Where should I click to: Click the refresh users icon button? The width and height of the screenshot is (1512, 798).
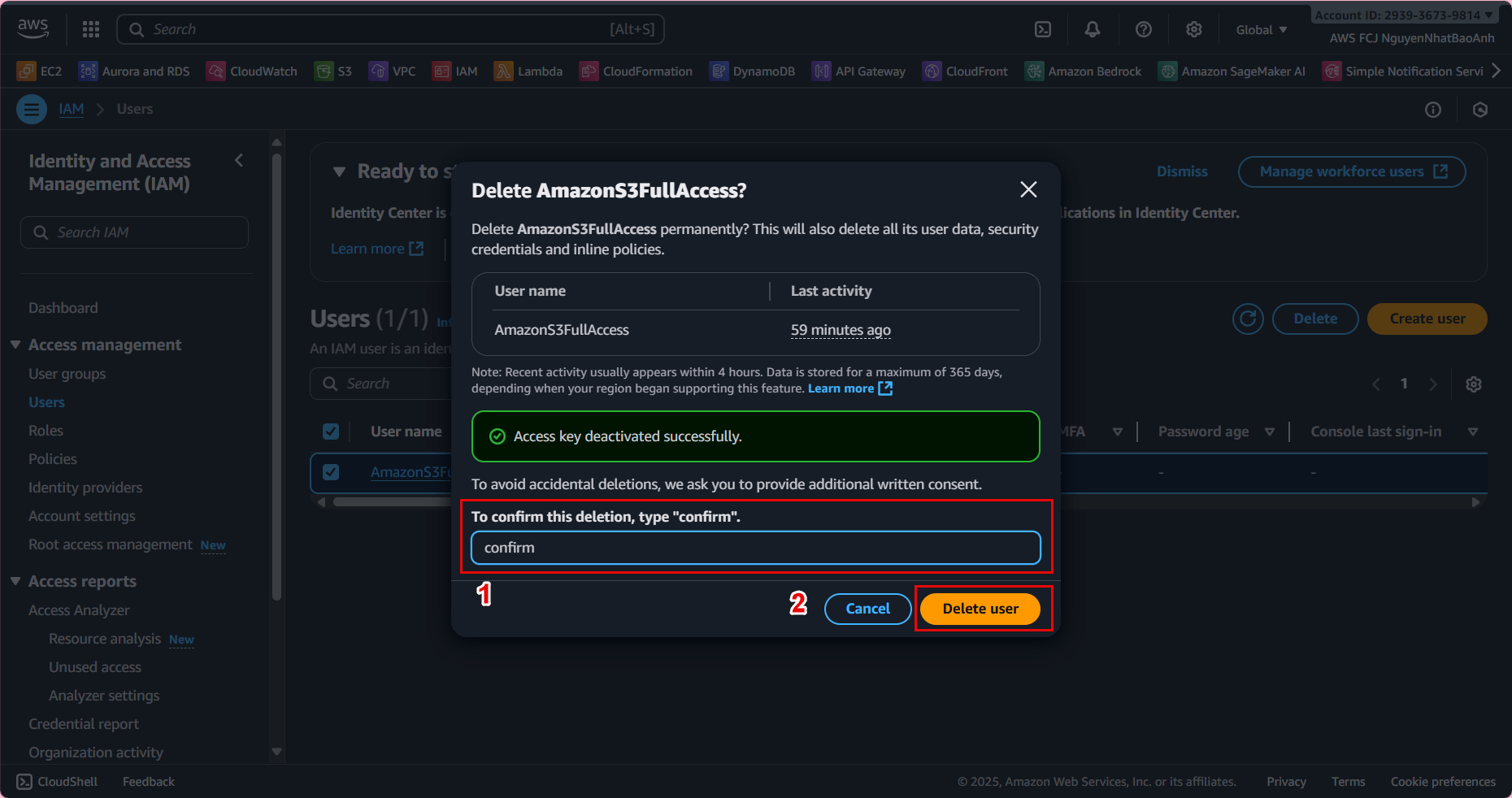[x=1248, y=319]
